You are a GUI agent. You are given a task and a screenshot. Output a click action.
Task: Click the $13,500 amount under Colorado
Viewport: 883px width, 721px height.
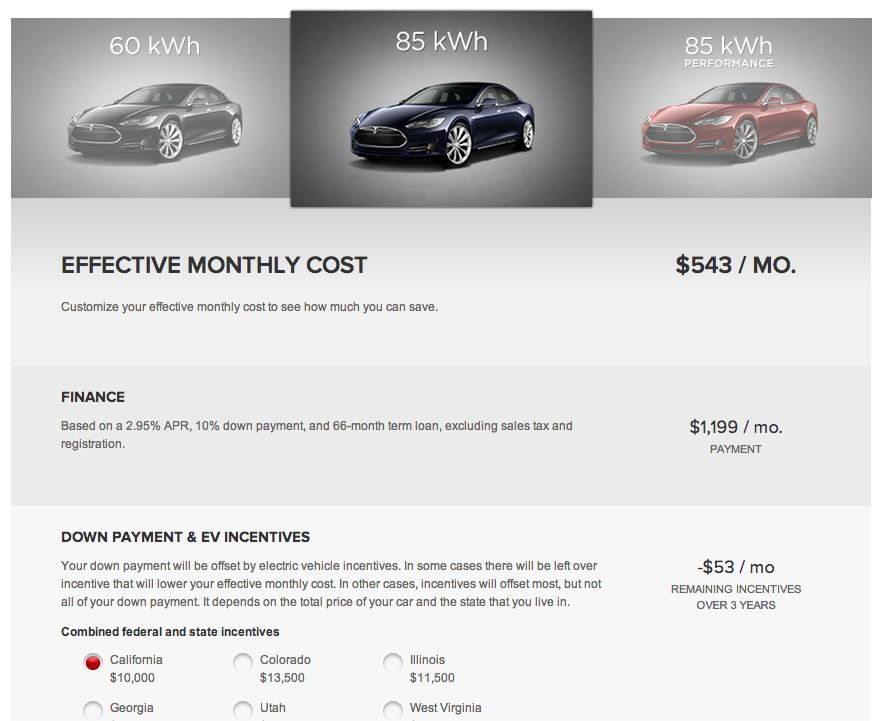282,678
